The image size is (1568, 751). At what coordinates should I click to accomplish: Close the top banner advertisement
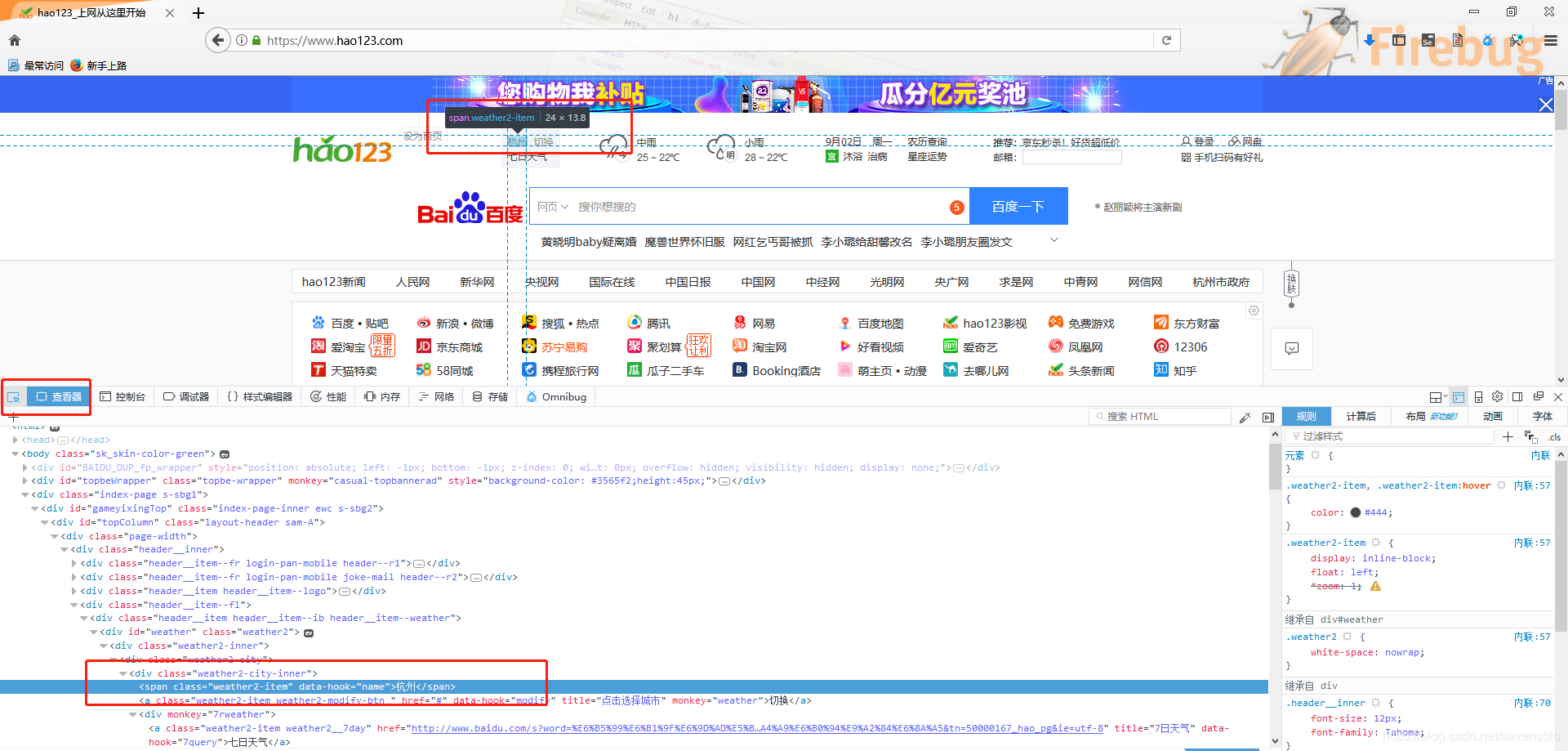[1546, 105]
